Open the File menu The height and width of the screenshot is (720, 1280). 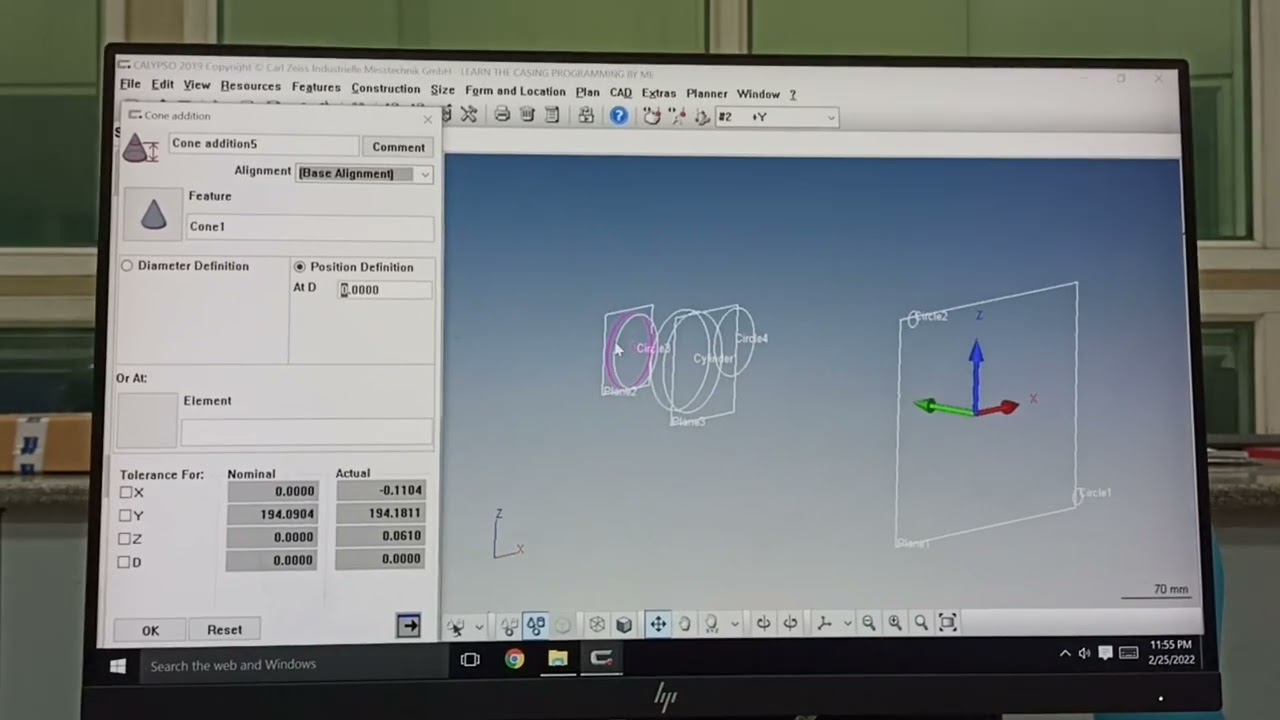(130, 85)
